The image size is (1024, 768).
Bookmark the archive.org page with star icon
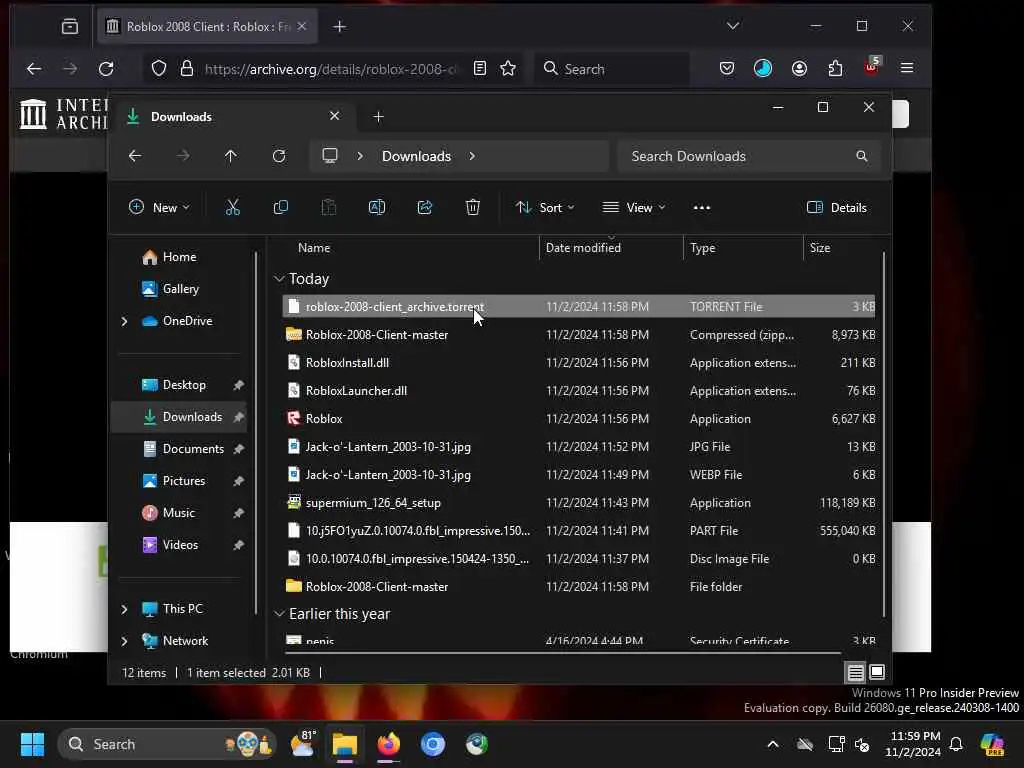tap(508, 69)
